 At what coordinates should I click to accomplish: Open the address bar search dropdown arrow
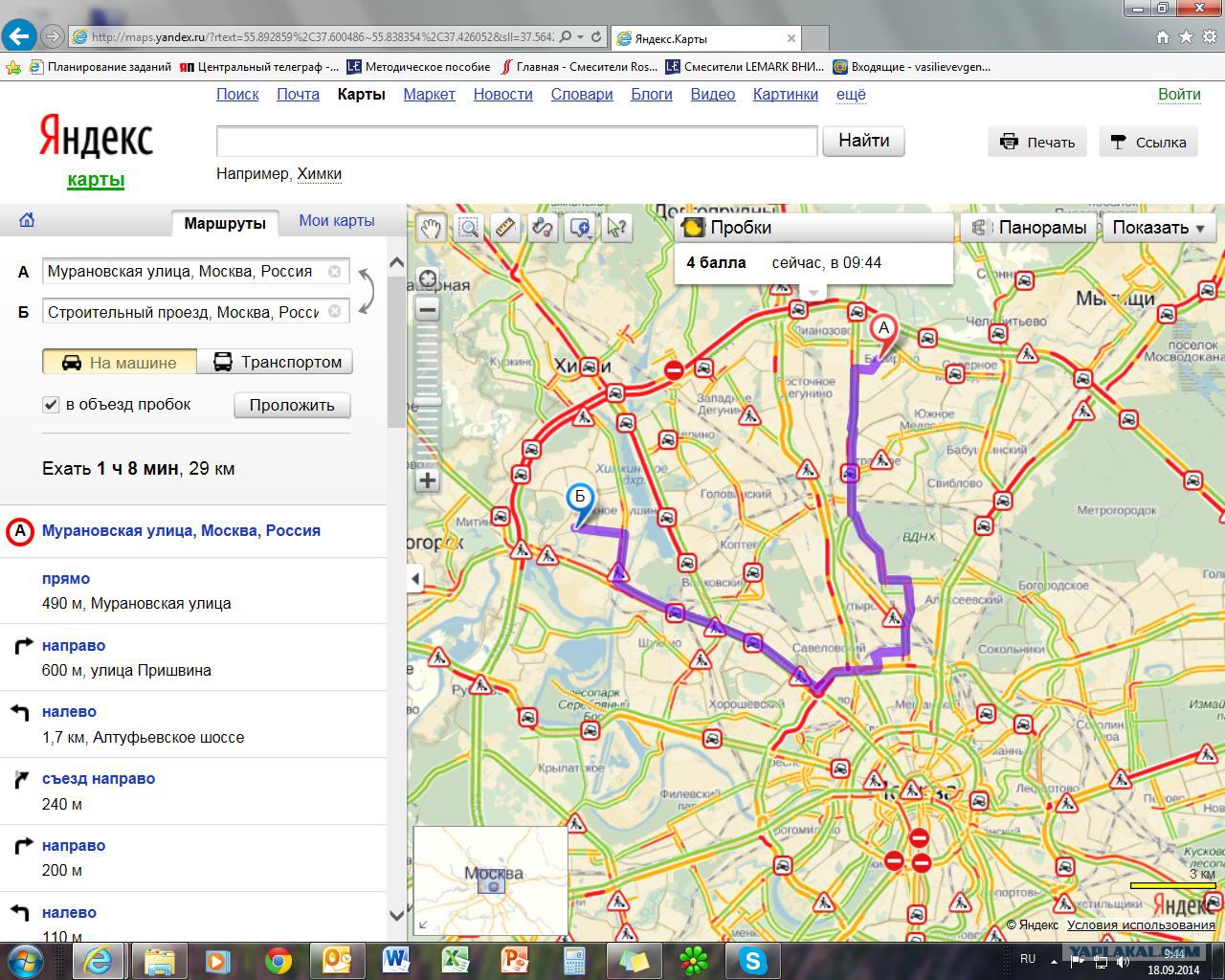(580, 37)
